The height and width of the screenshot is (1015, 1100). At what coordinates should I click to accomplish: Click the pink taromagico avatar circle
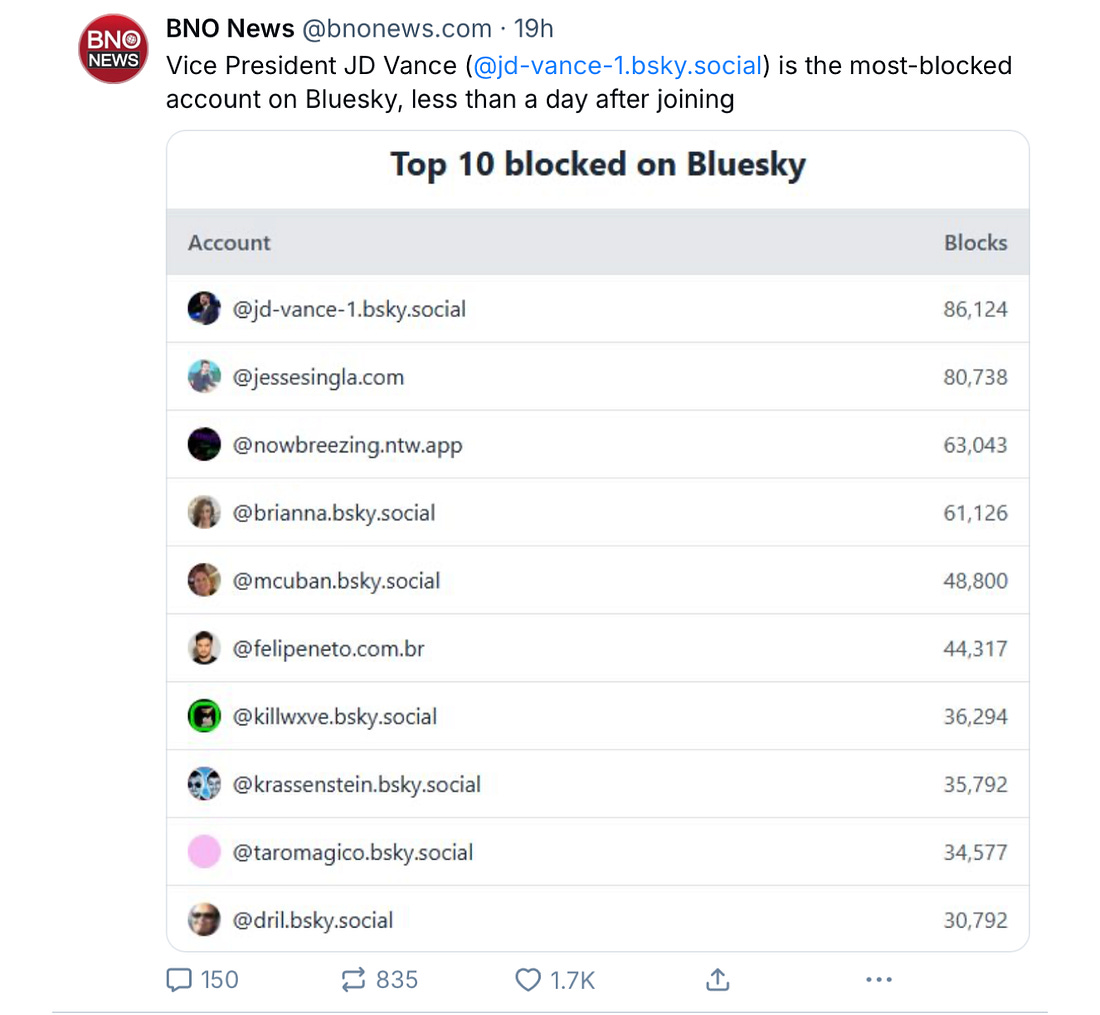click(204, 852)
